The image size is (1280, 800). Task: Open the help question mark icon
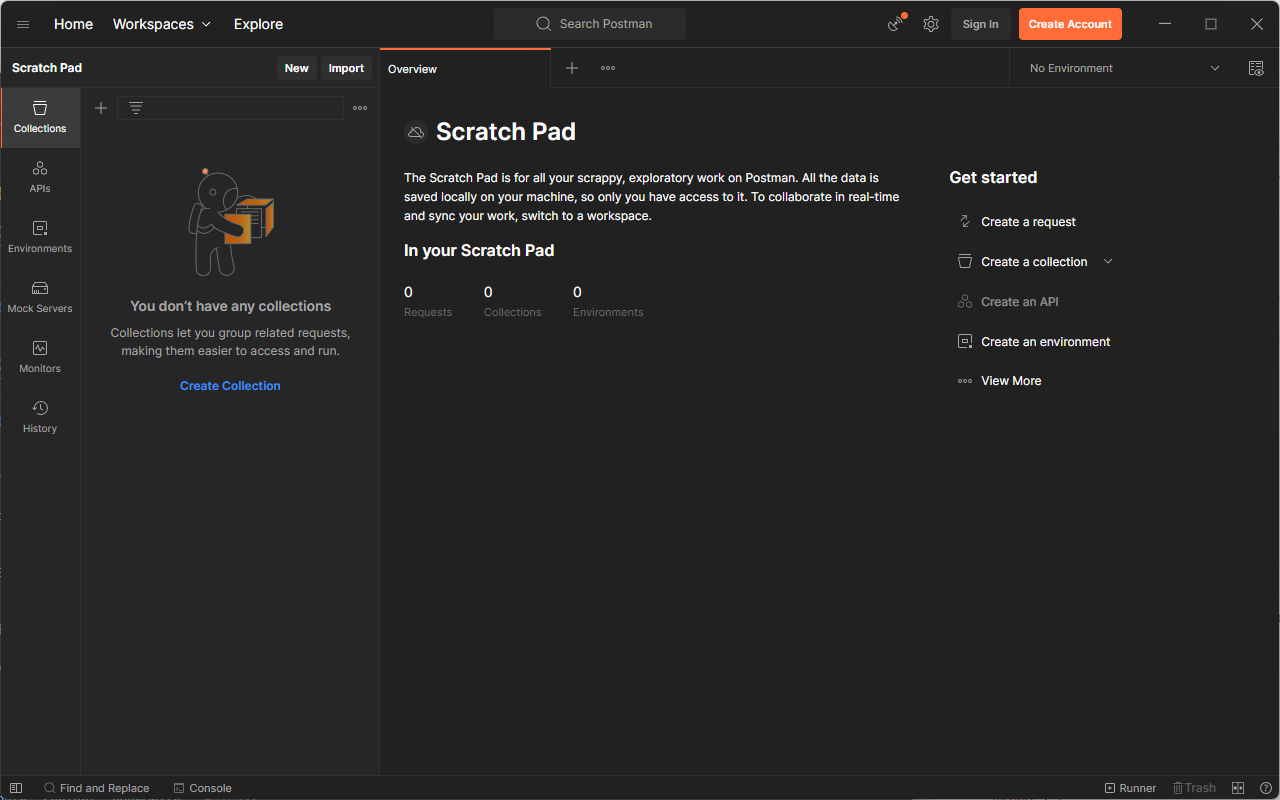click(x=1266, y=788)
